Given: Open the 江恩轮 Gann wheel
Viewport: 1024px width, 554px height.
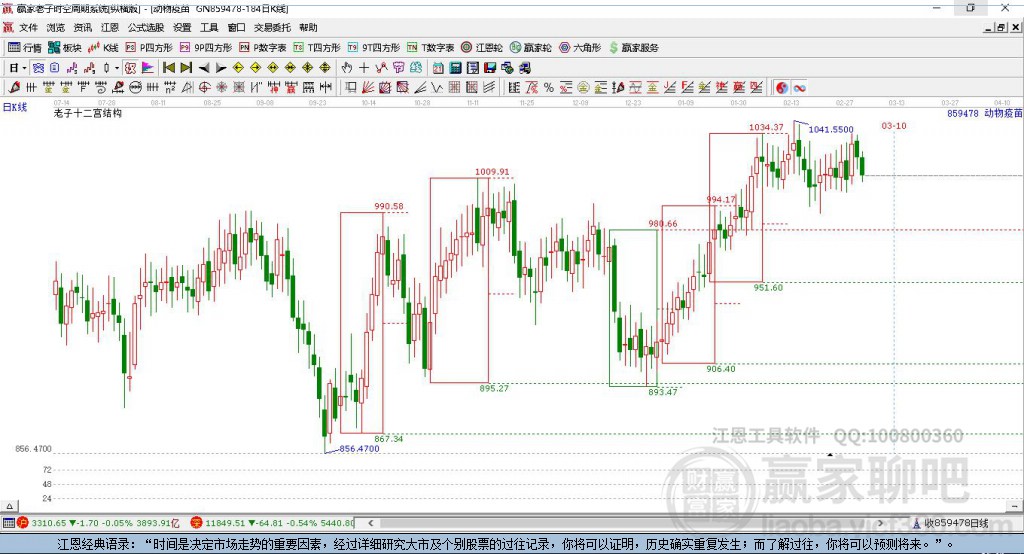Looking at the screenshot, I should [482, 48].
